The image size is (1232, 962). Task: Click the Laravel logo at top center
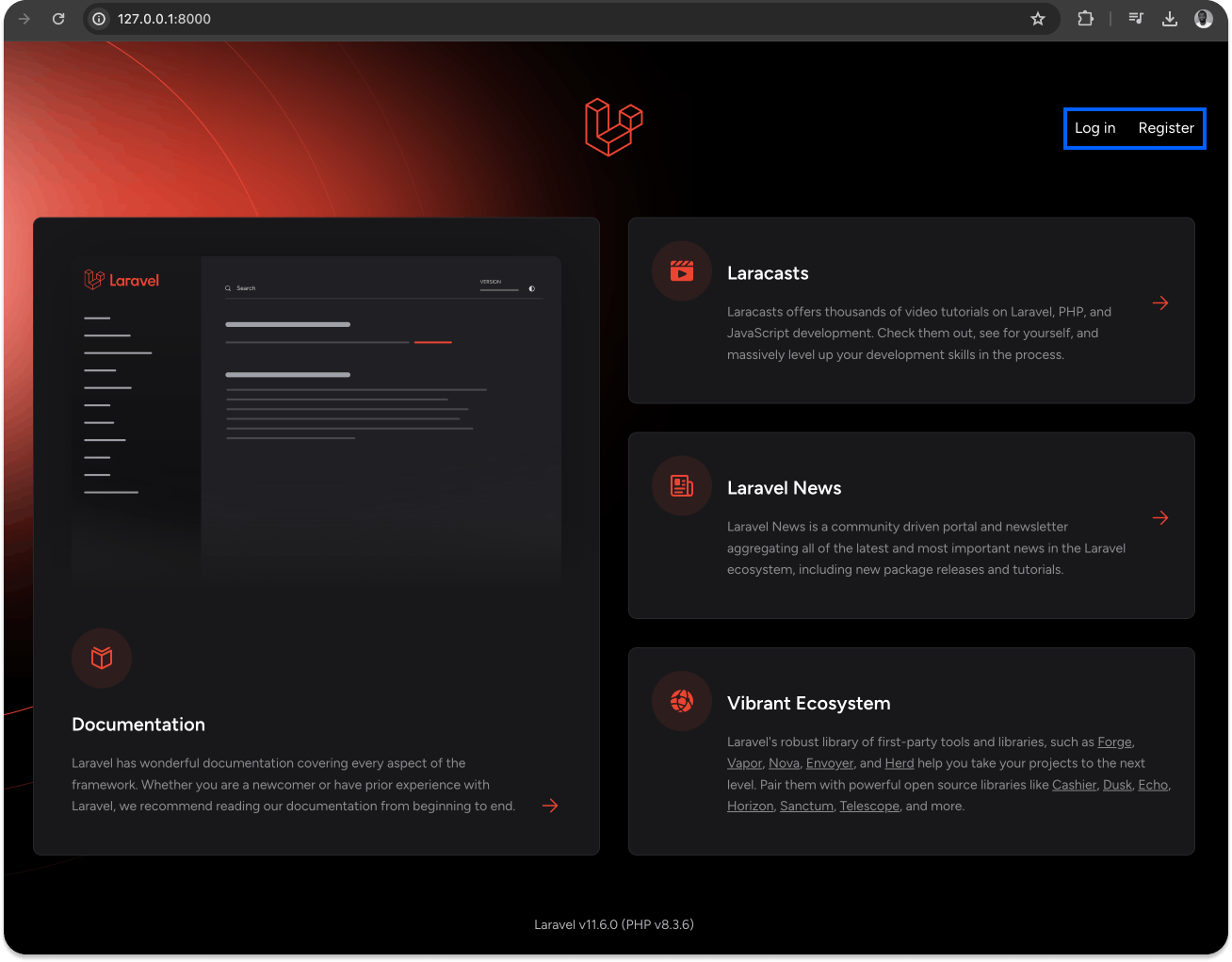613,126
